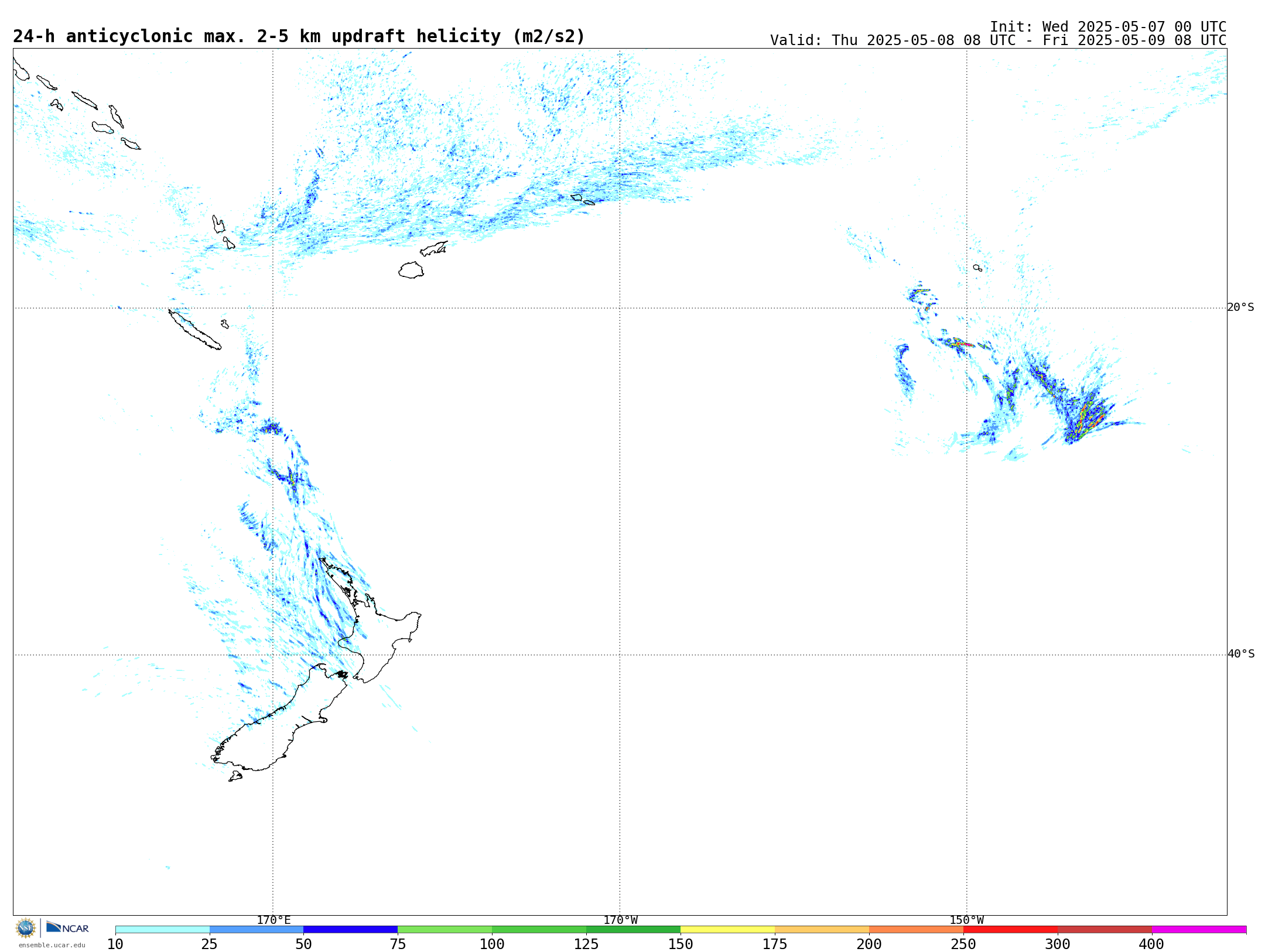Screen dimensions: 1265x952
Task: Click the orange 200-250 colorbar segment
Action: click(x=916, y=930)
